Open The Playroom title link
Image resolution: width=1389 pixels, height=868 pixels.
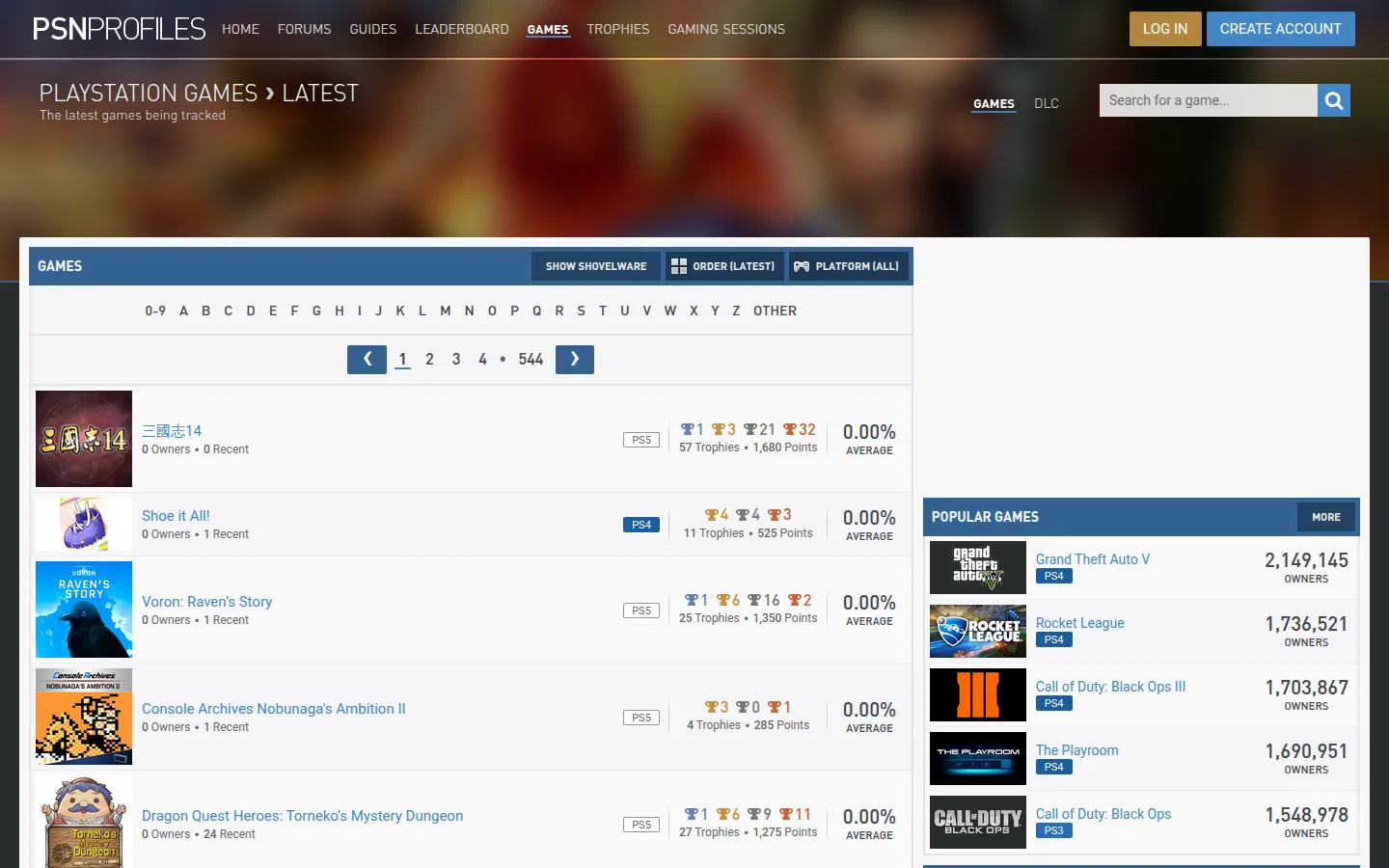point(1077,750)
